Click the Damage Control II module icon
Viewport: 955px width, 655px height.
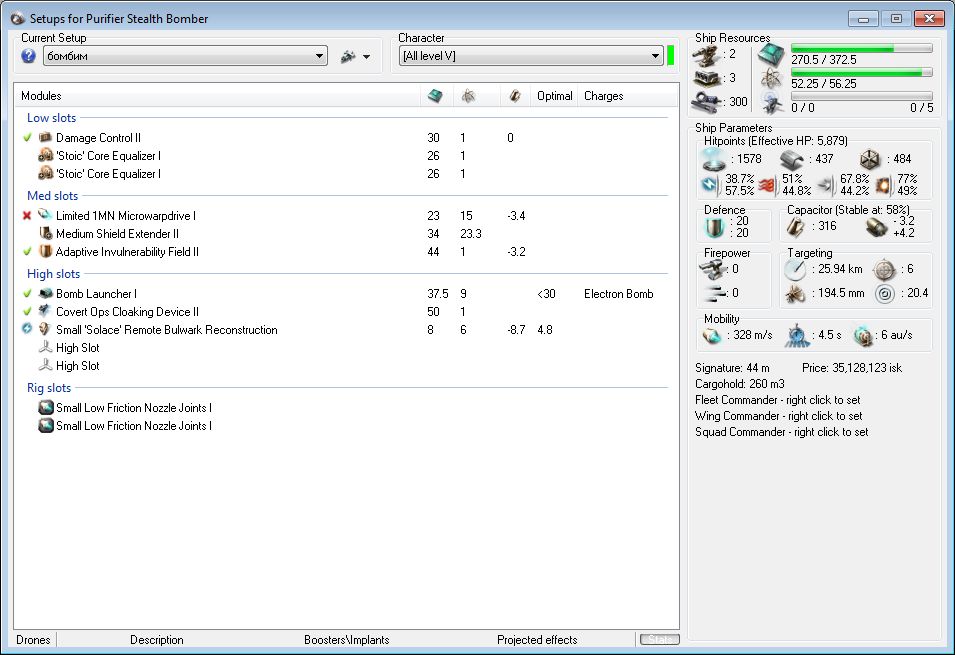click(x=45, y=137)
